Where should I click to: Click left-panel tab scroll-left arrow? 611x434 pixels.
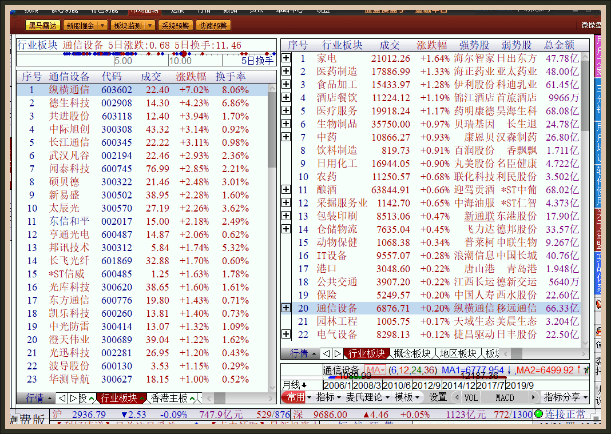(62, 398)
